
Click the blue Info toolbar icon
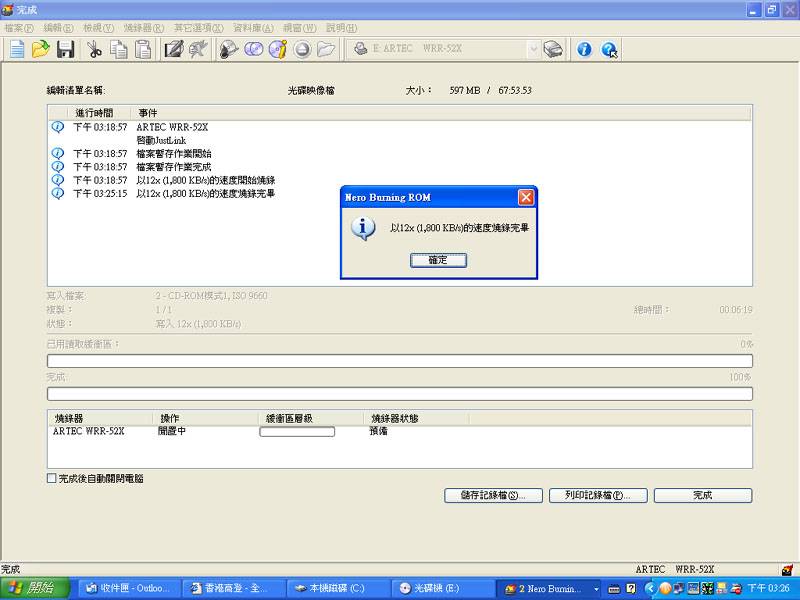(x=584, y=49)
